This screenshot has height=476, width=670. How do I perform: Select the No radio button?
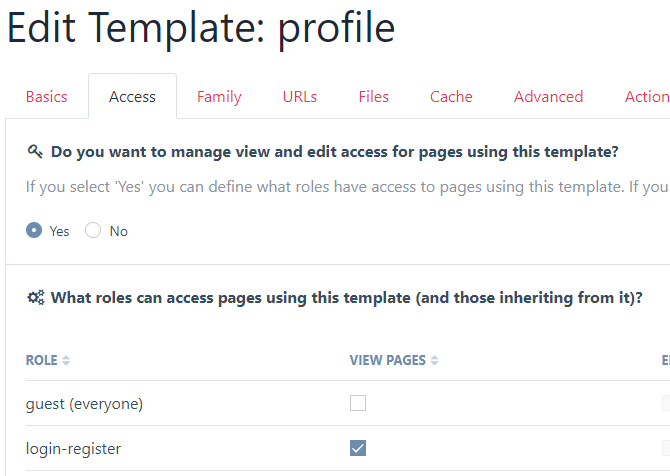pyautogui.click(x=93, y=230)
